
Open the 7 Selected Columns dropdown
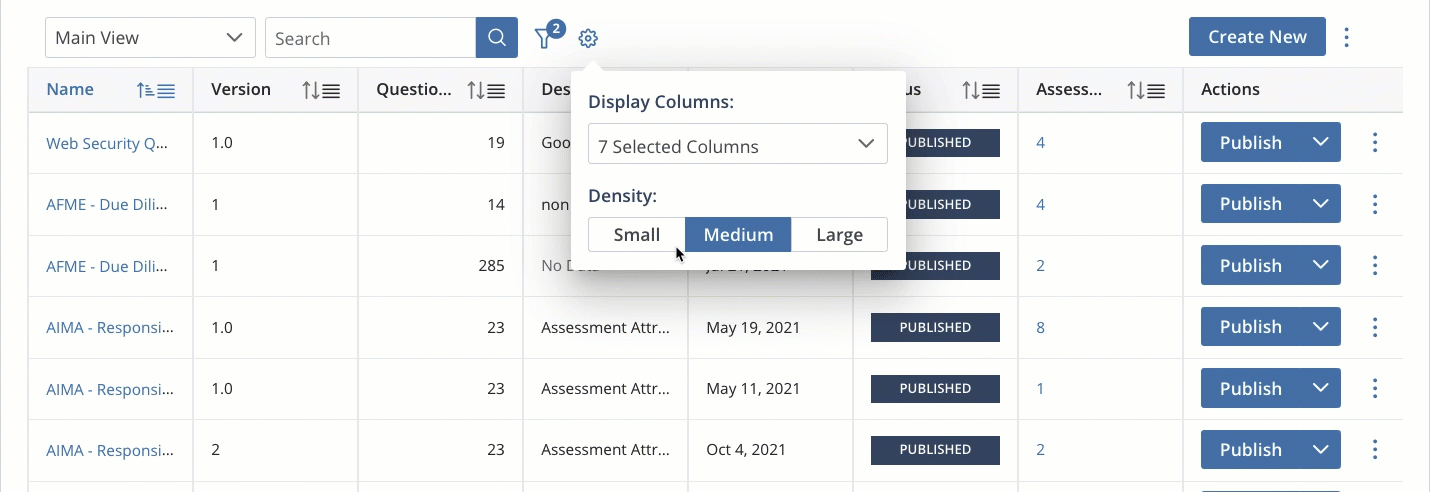(x=738, y=144)
